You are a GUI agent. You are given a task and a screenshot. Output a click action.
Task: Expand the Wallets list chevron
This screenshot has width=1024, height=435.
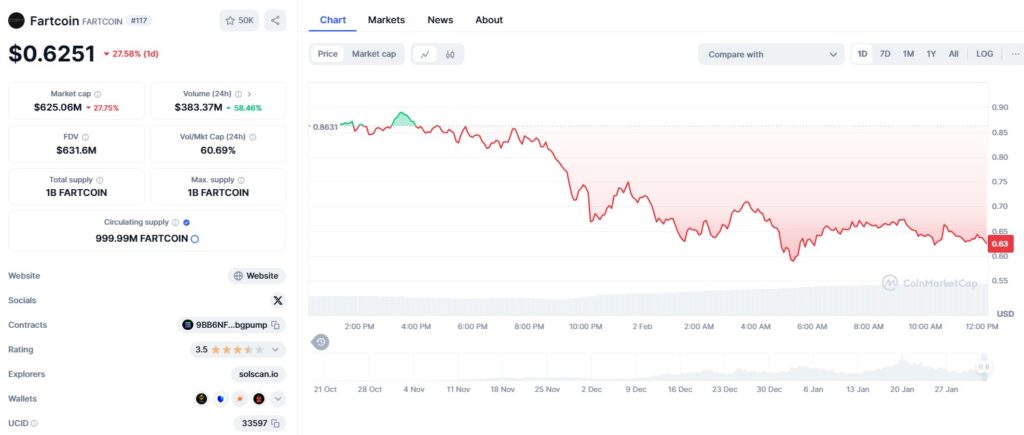tap(278, 399)
